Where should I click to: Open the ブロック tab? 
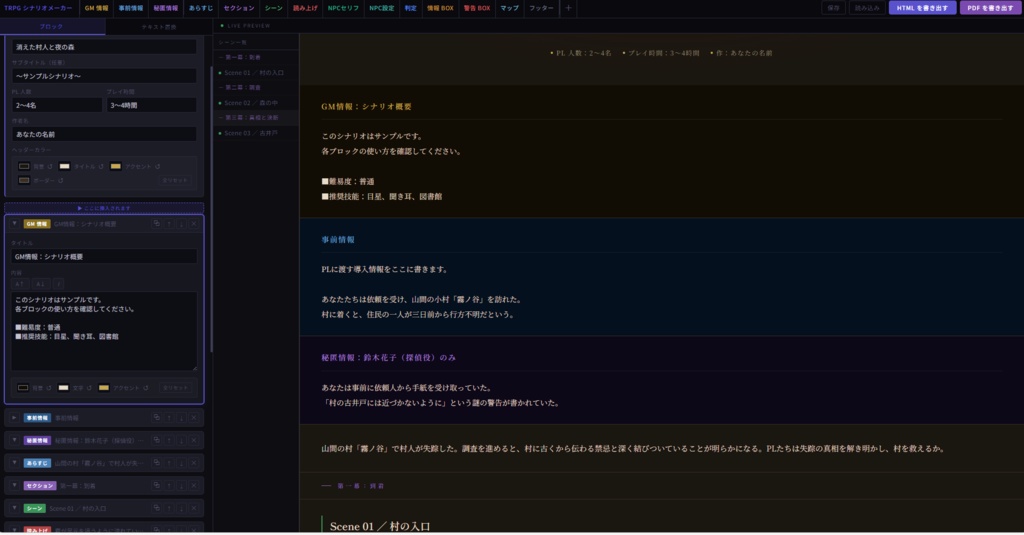52,27
